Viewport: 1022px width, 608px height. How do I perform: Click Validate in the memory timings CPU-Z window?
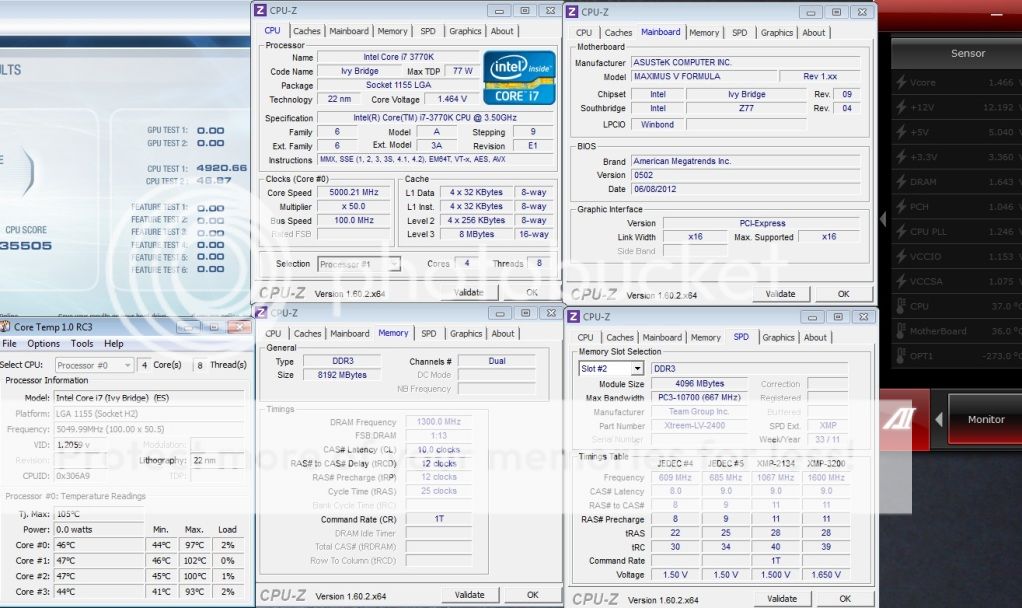(x=469, y=595)
